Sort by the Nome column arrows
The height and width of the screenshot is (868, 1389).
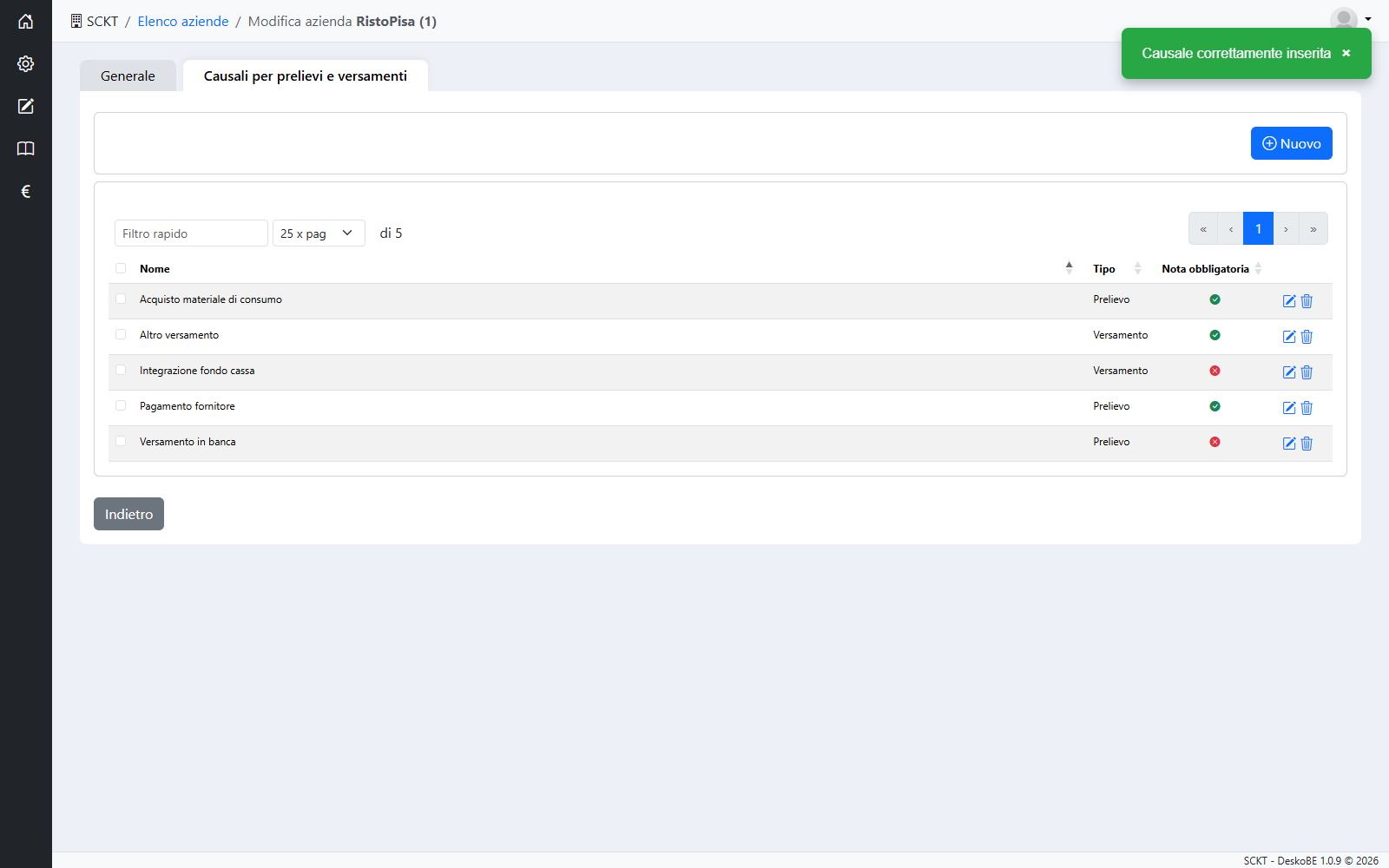click(1069, 268)
